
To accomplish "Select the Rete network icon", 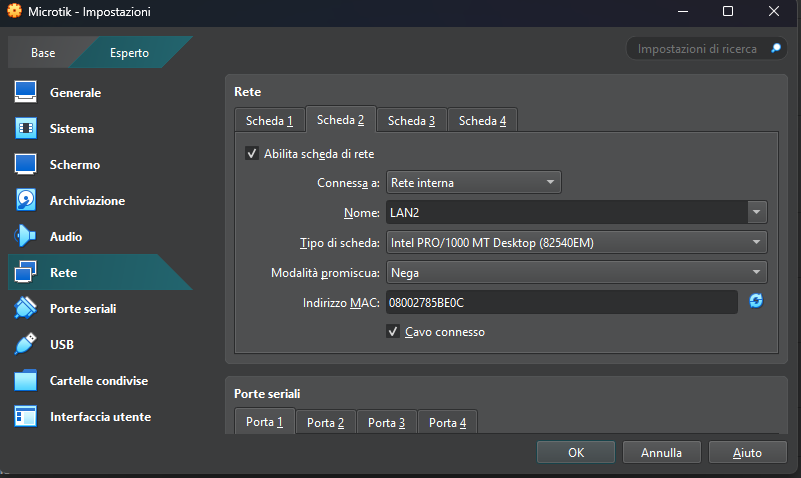I will coord(26,272).
